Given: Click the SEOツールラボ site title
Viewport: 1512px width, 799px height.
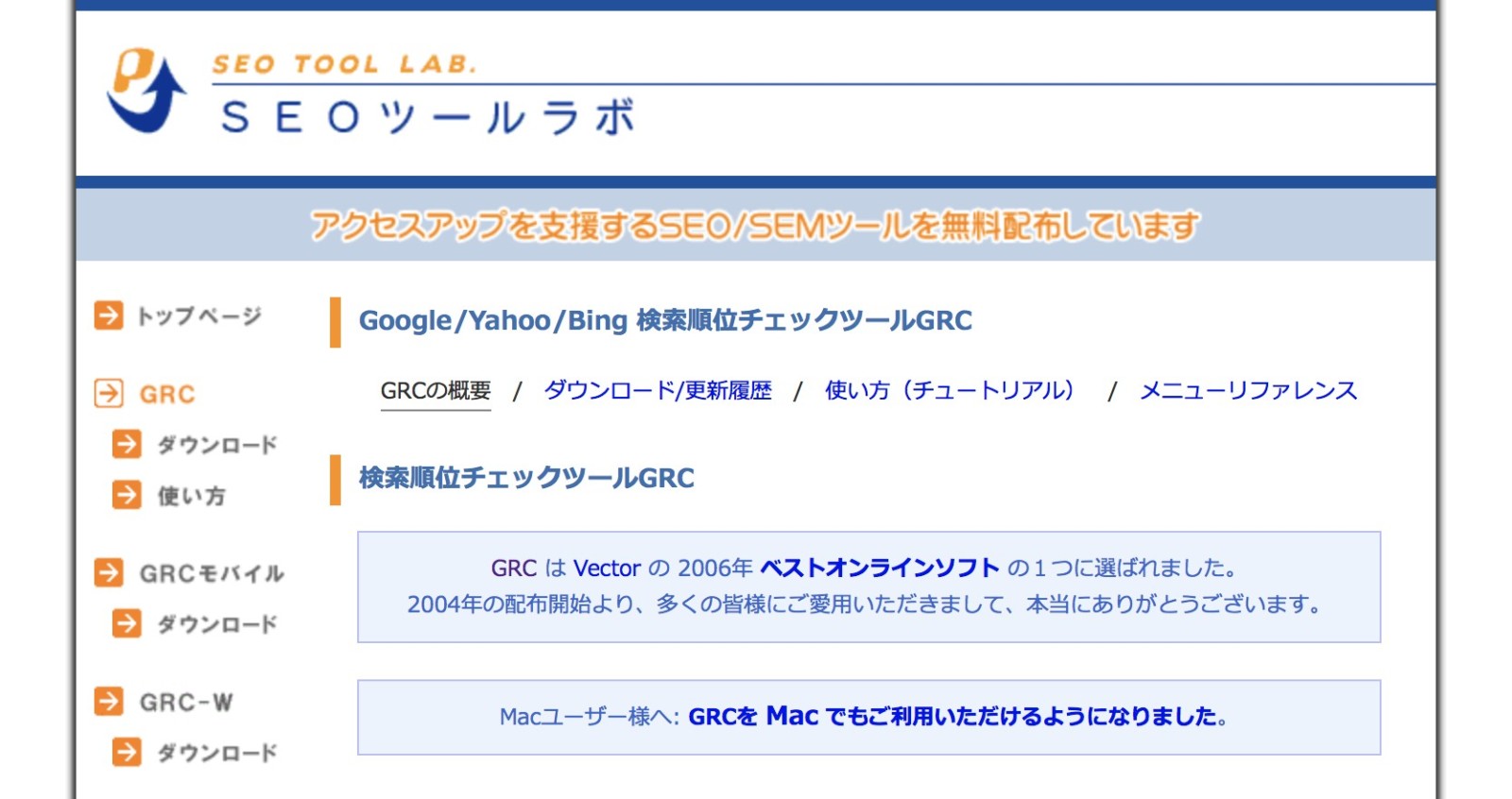Looking at the screenshot, I should (x=427, y=118).
